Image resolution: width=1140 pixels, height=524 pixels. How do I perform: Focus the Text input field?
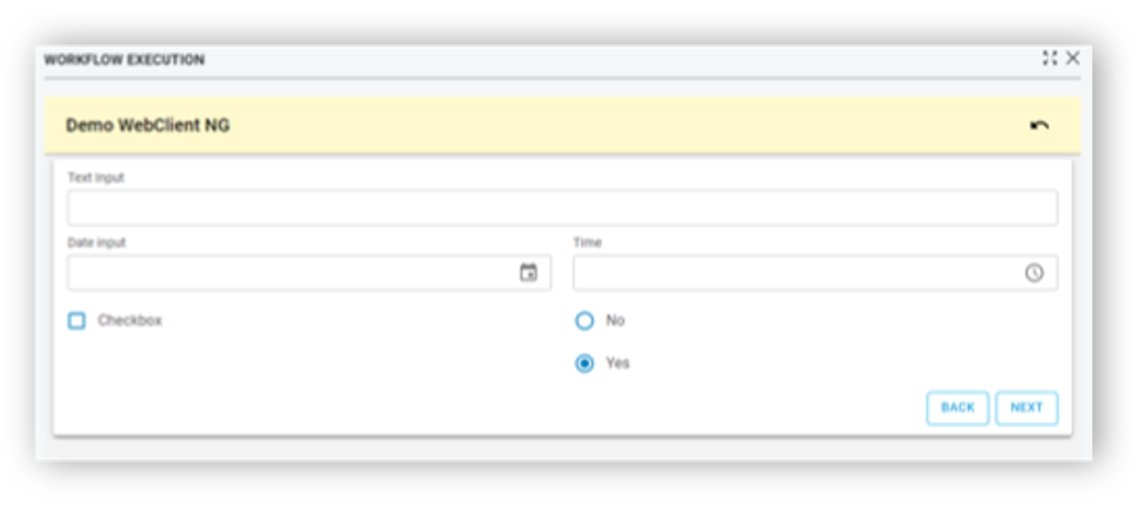point(563,208)
